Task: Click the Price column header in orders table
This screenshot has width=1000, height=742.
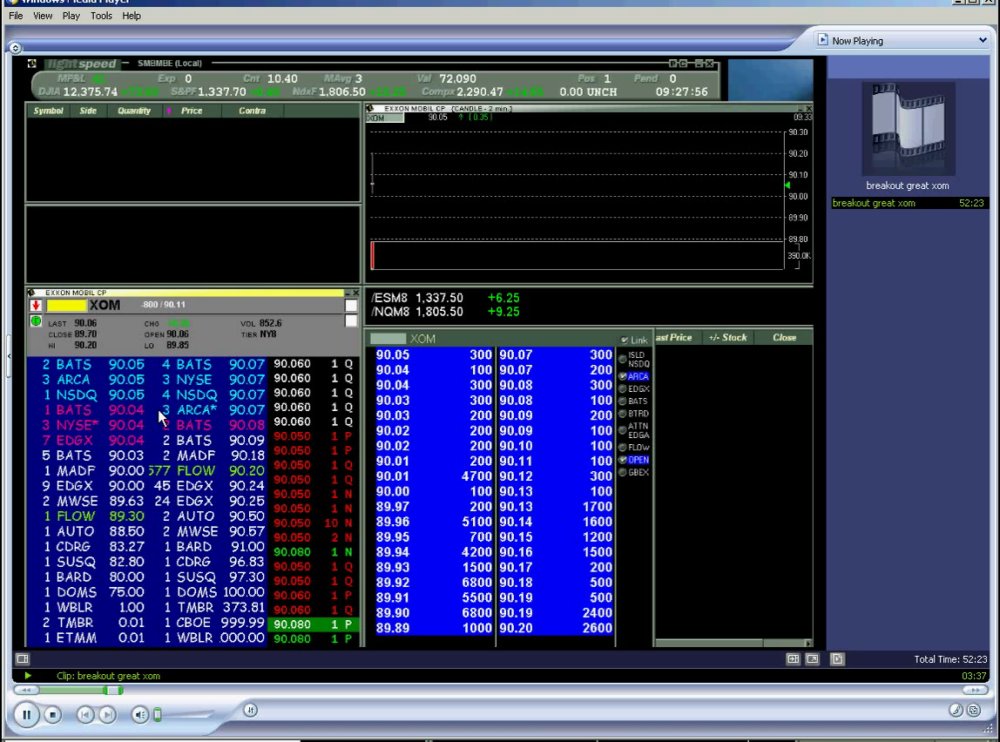Action: (191, 110)
